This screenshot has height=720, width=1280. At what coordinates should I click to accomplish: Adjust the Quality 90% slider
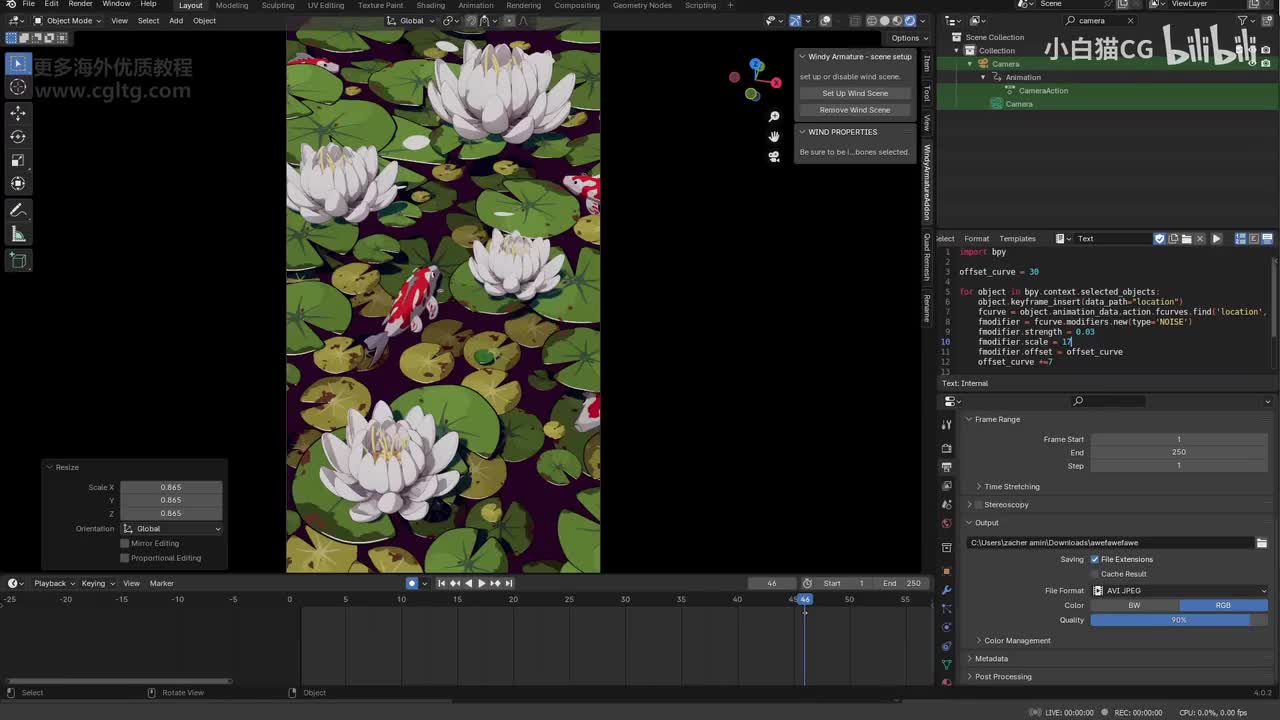pos(1178,620)
